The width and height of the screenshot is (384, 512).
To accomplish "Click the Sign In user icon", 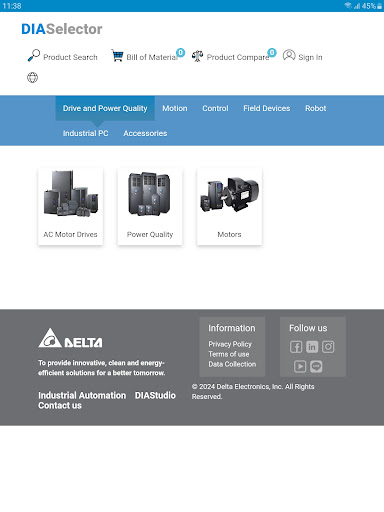I will coord(289,55).
